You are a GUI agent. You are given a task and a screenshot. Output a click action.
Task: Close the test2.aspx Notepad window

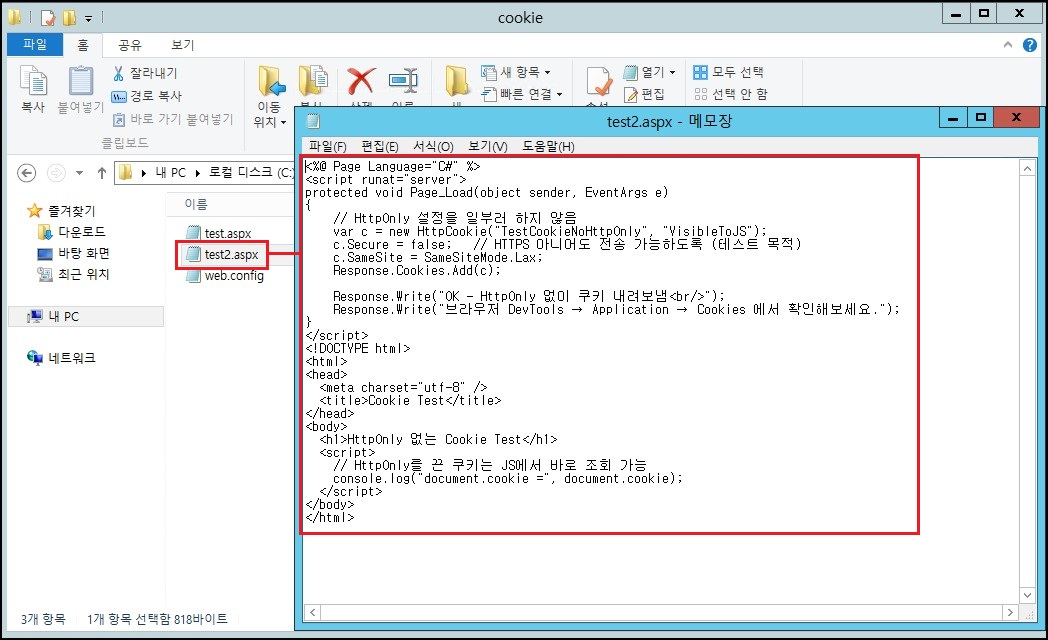pyautogui.click(x=1017, y=118)
